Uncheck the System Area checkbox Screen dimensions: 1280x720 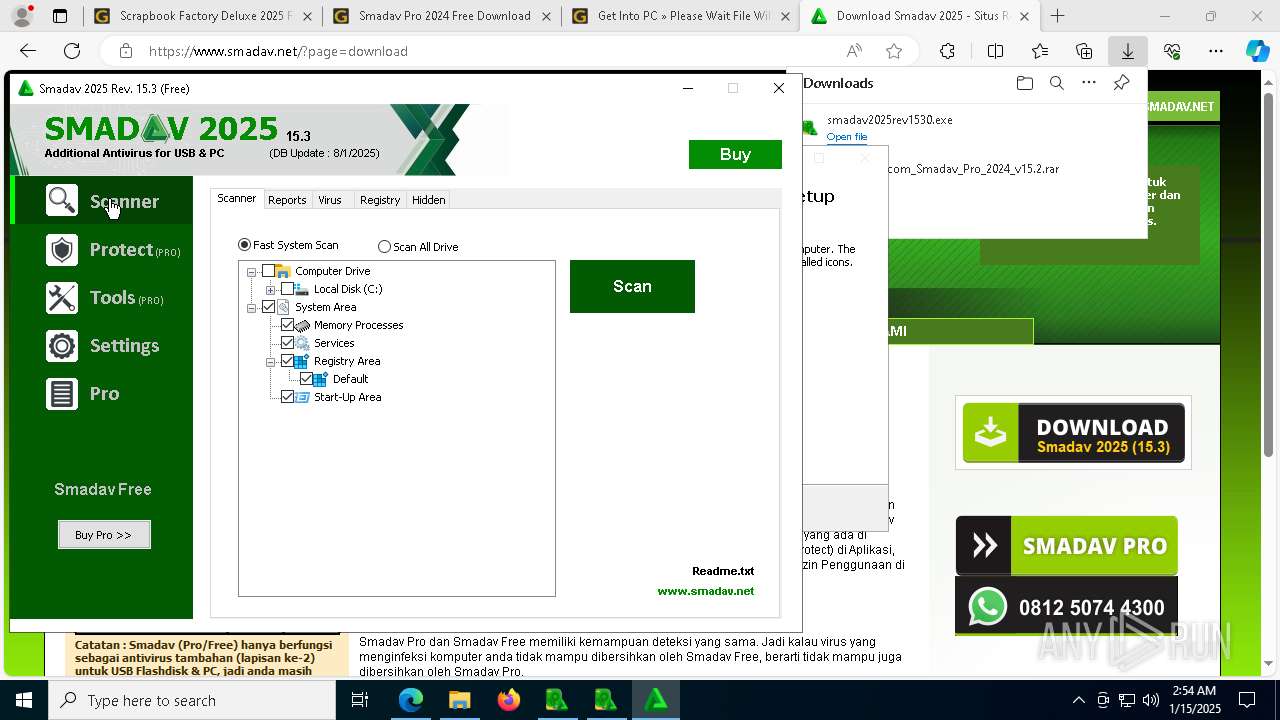tap(268, 307)
